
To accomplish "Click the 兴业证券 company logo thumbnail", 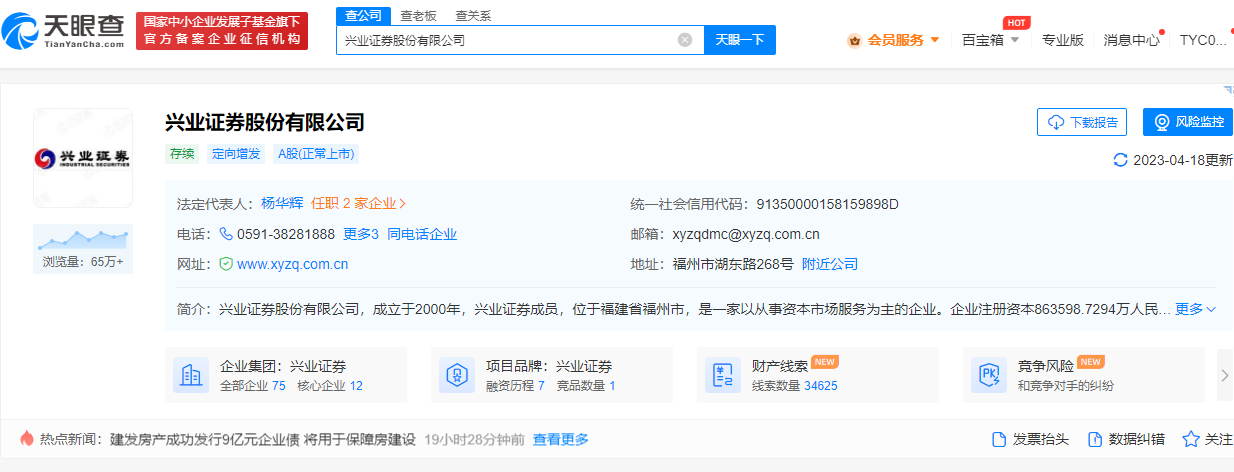I will [83, 158].
